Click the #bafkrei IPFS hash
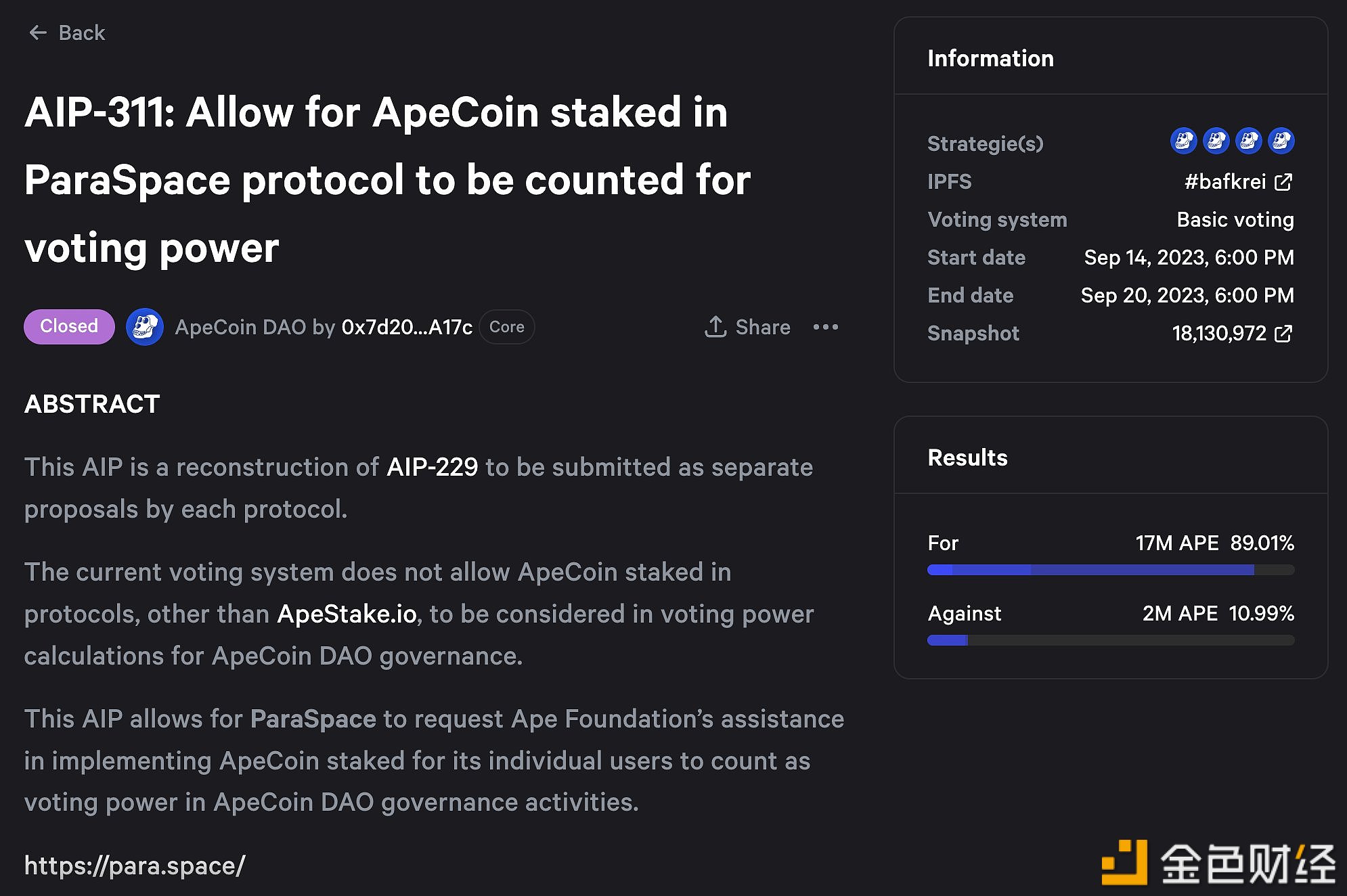Screen dimensions: 1347x896 point(1225,181)
